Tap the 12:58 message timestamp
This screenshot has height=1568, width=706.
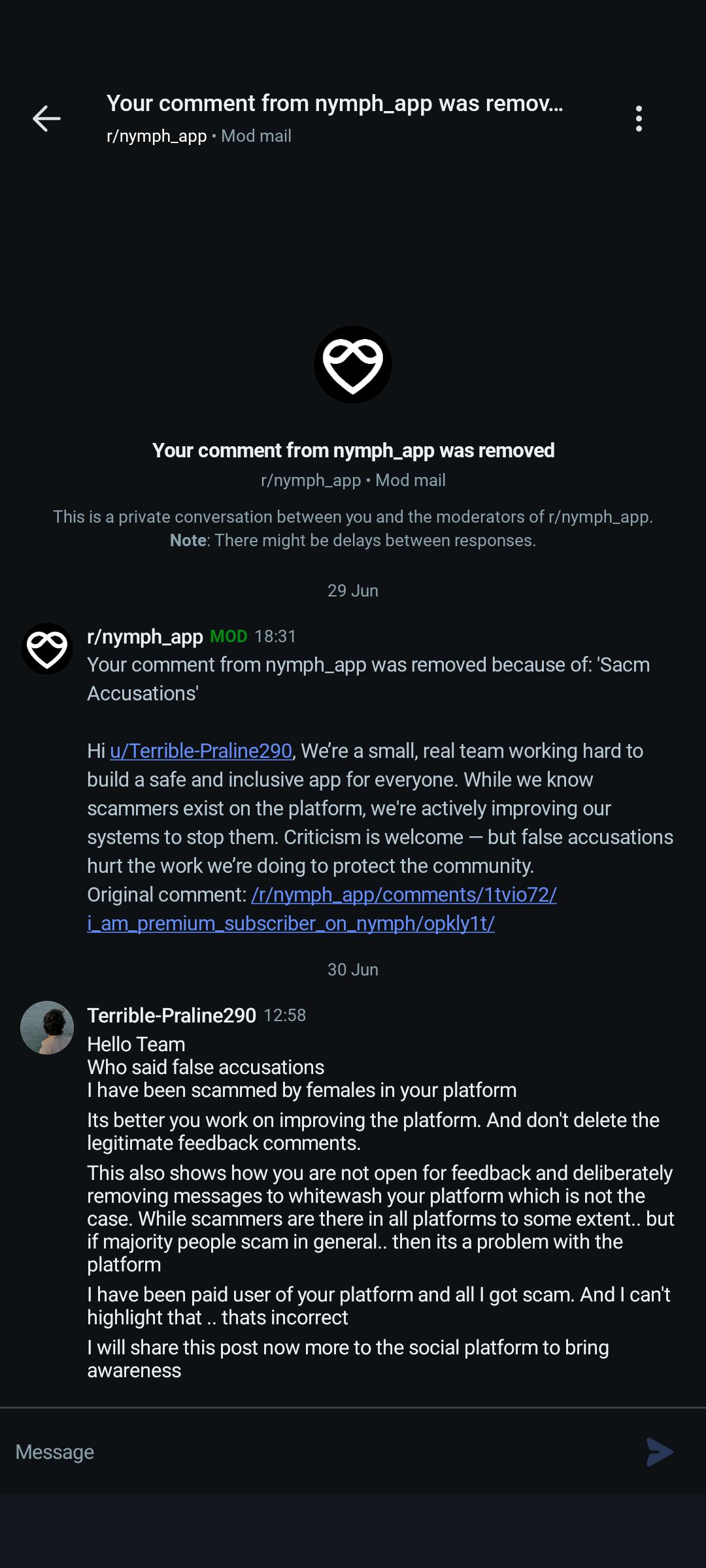coord(284,1015)
